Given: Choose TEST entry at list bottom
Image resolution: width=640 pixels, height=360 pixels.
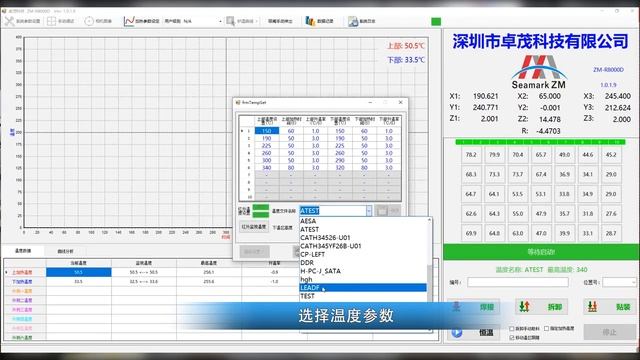Looking at the screenshot, I should click(x=363, y=296).
